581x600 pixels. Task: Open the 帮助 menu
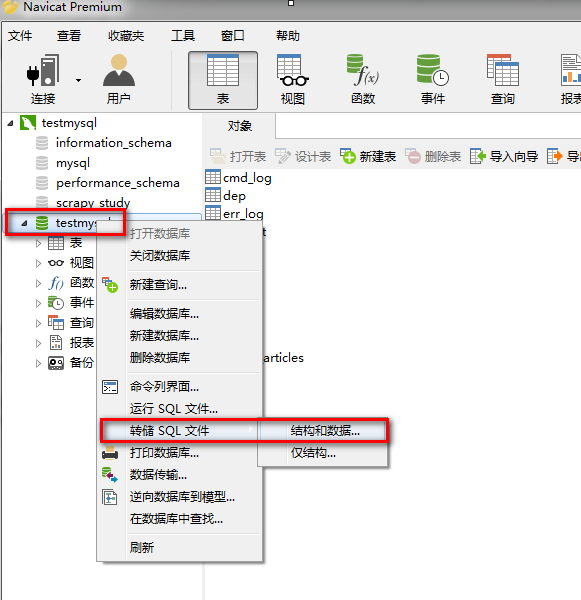tap(288, 36)
